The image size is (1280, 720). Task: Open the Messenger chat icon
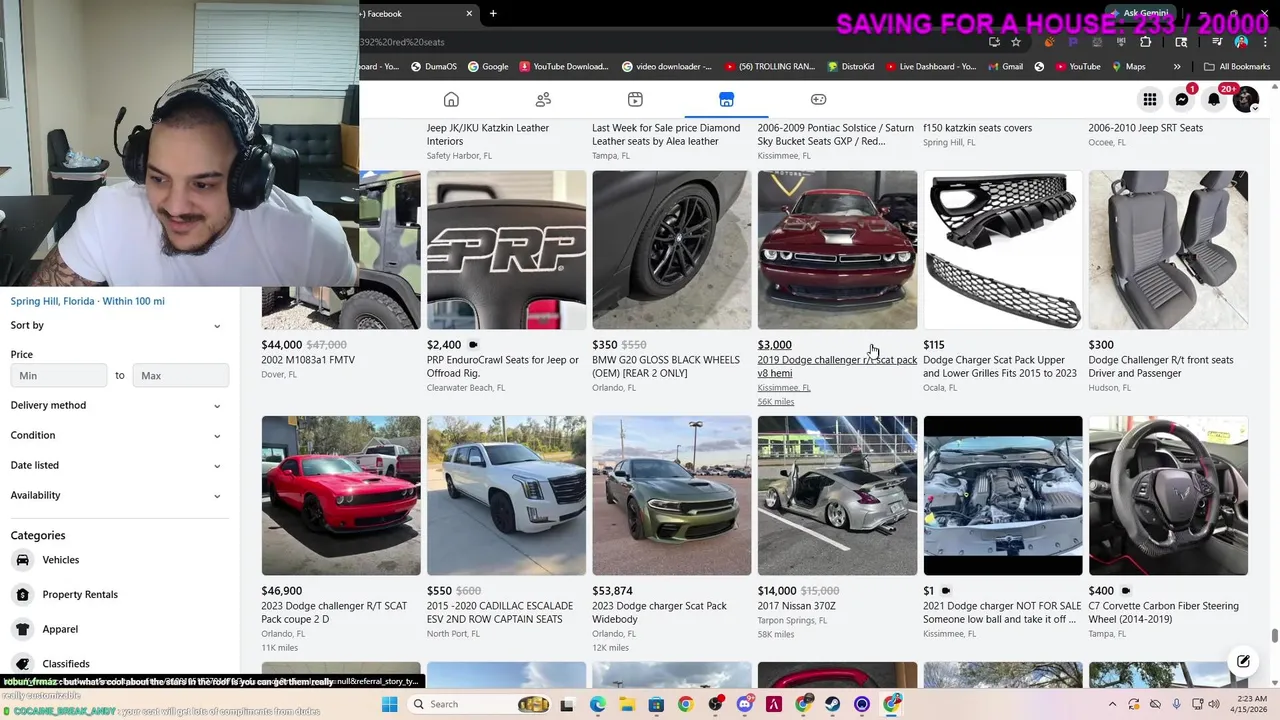(x=1182, y=99)
